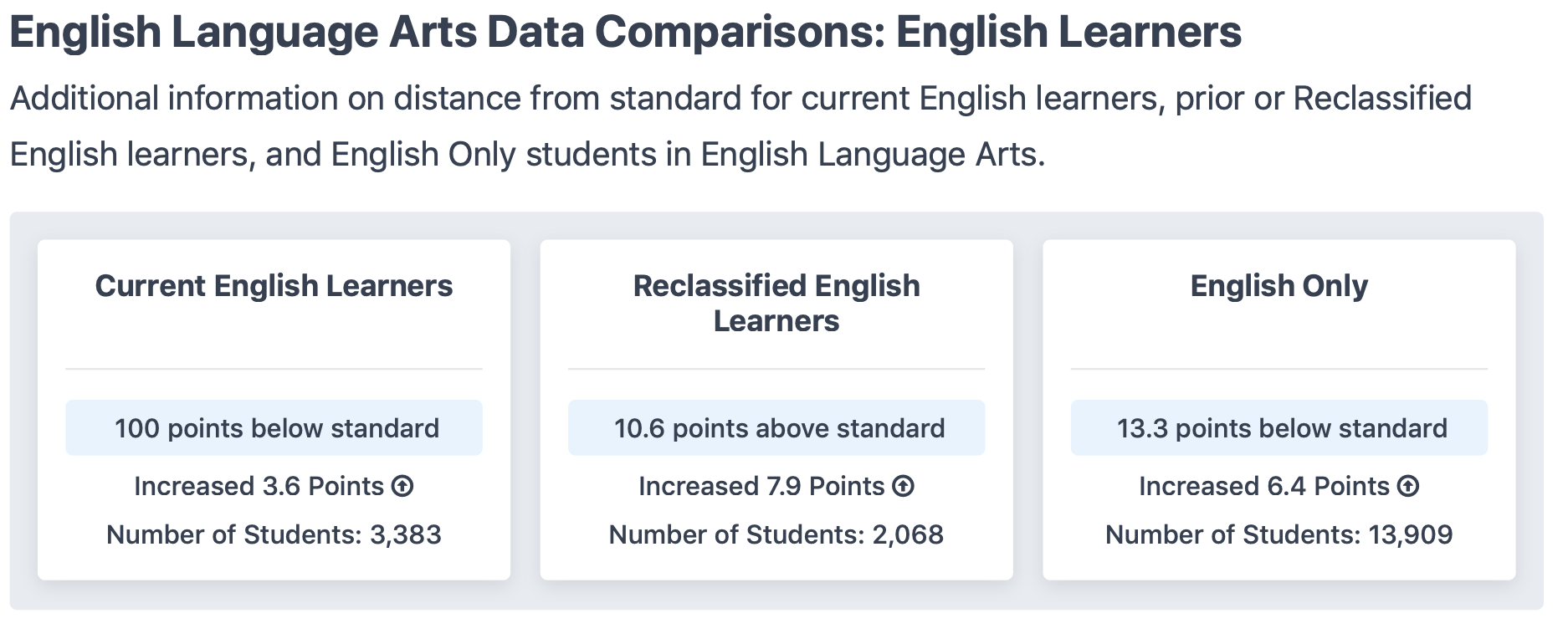Click divider line under Reclassified English Learners

point(776,369)
